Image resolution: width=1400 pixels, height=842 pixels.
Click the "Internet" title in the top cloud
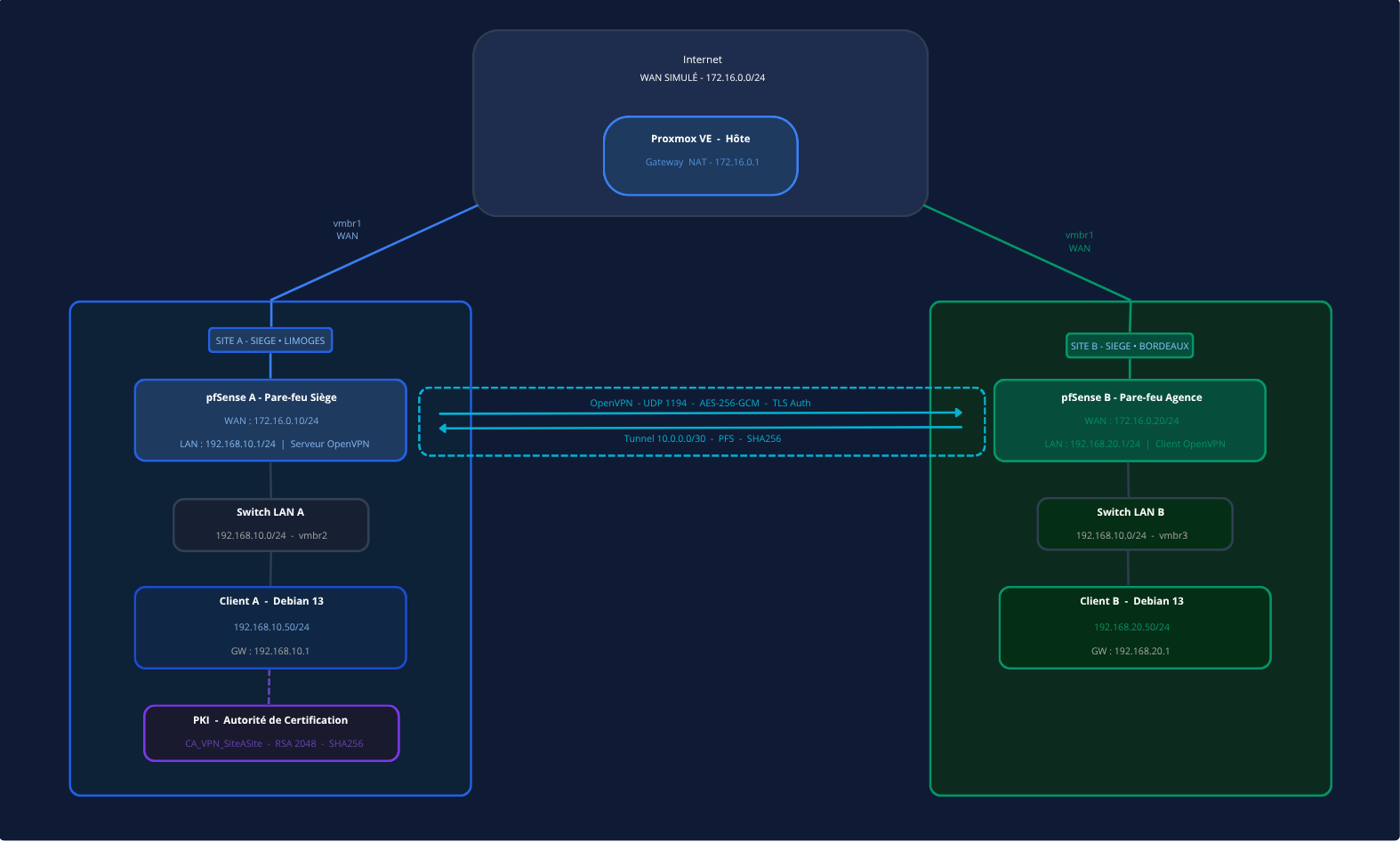[x=702, y=60]
